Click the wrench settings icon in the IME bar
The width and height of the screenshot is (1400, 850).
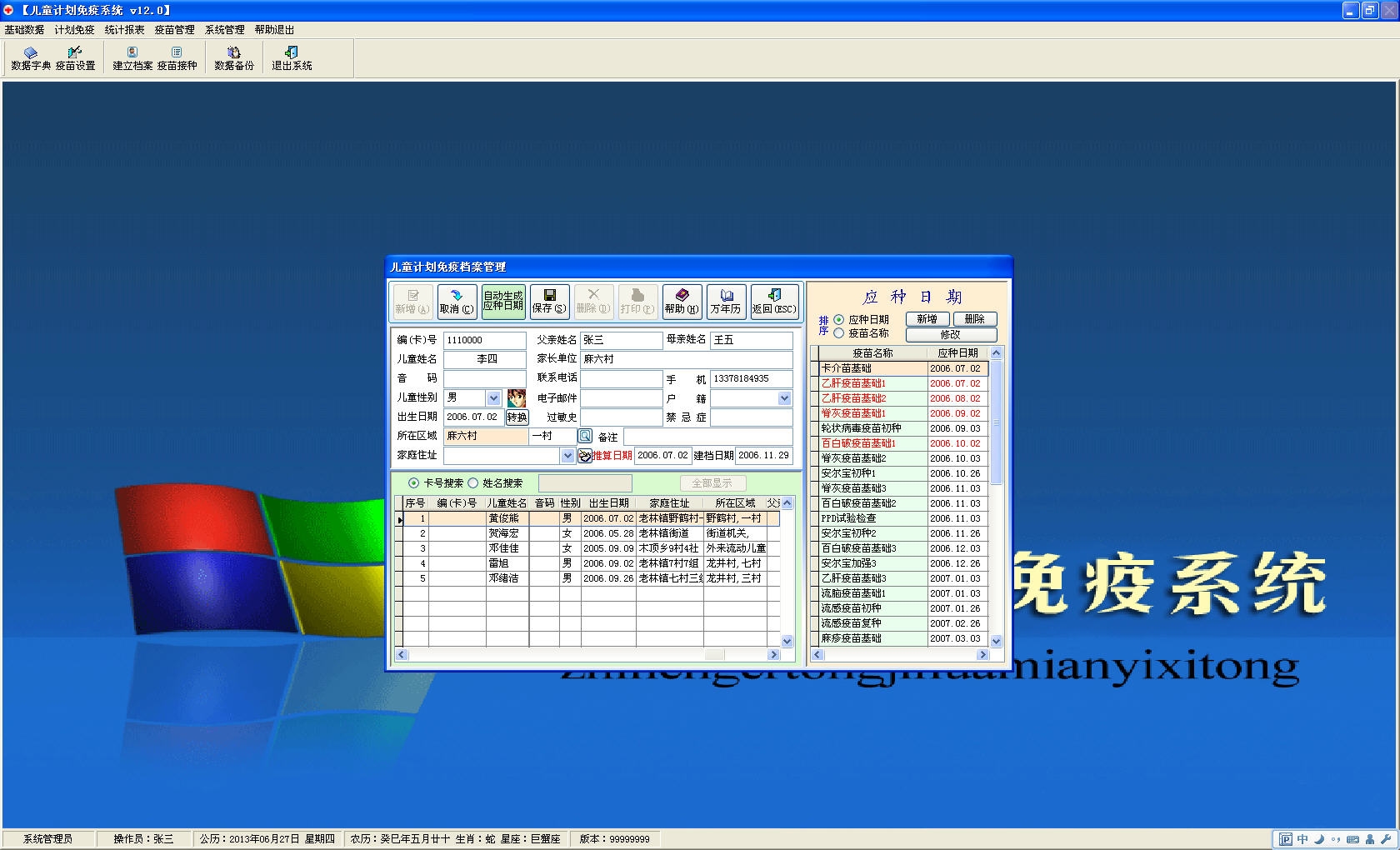(1387, 839)
